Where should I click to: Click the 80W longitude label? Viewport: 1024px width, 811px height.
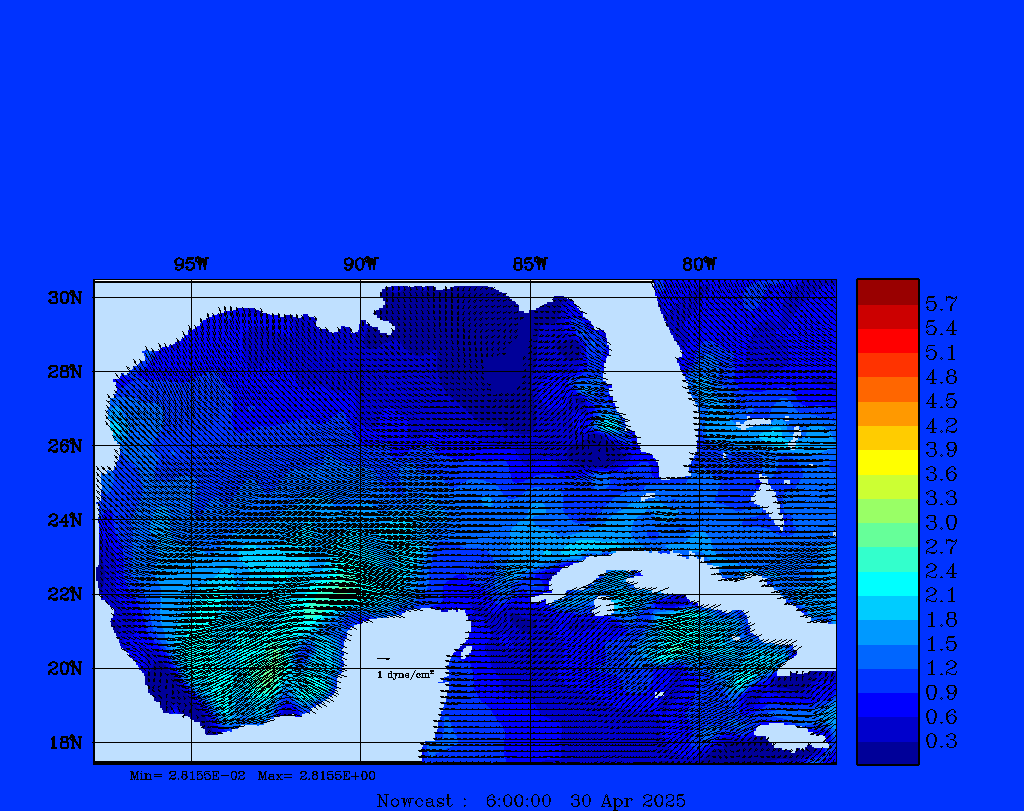(x=699, y=264)
